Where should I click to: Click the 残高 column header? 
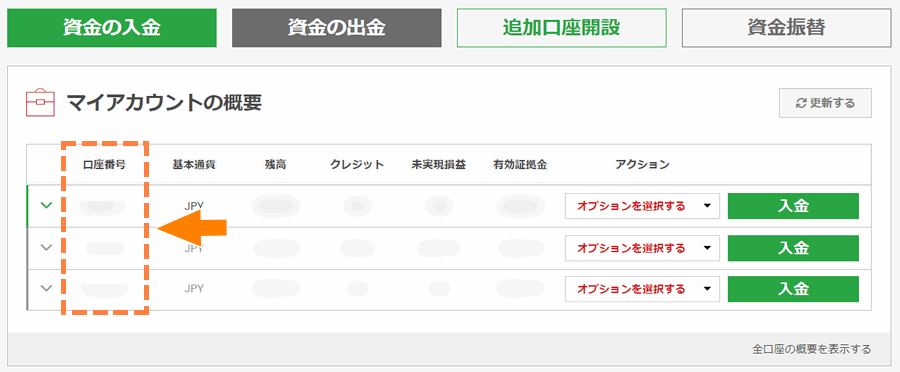(276, 165)
